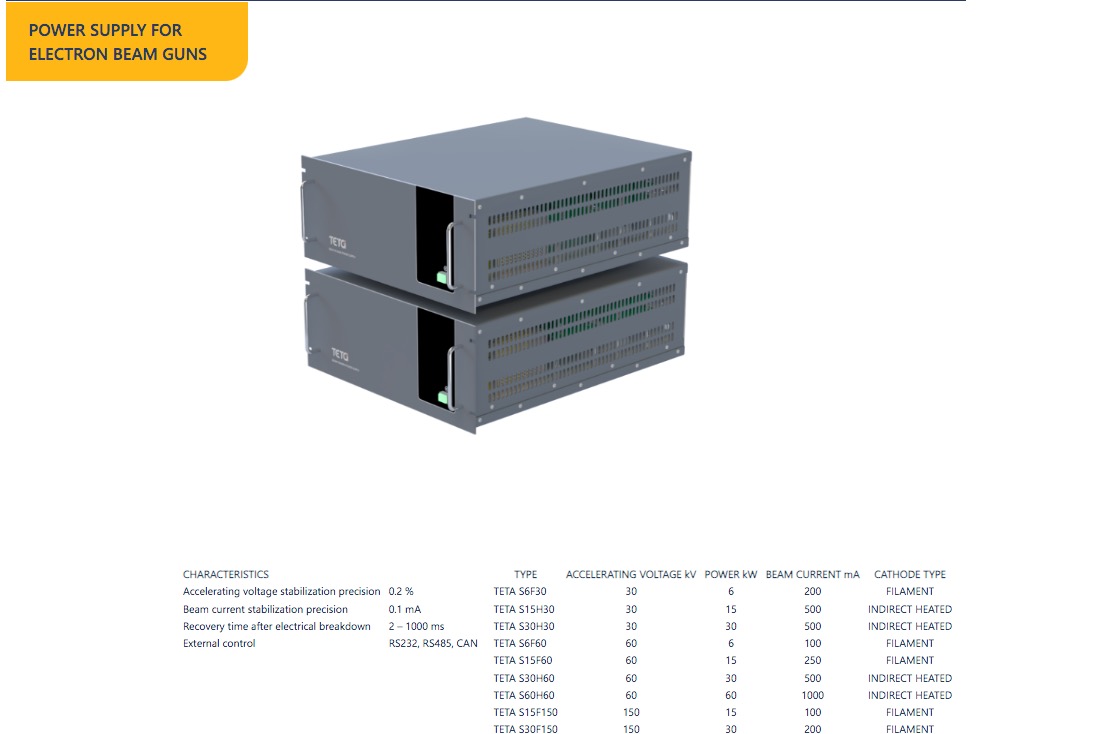The width and height of the screenshot is (1110, 734).
Task: Click the ACCELERATING VOLTAGE kV column header
Action: [630, 574]
